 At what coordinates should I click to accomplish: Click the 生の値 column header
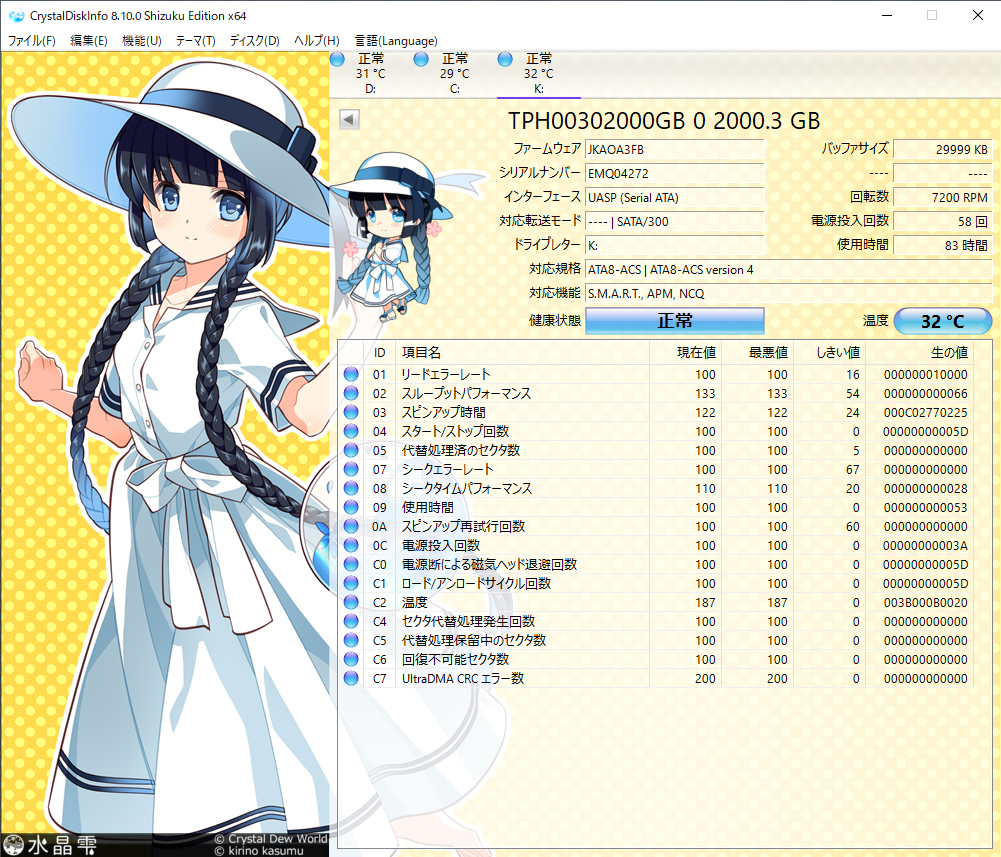pyautogui.click(x=947, y=352)
